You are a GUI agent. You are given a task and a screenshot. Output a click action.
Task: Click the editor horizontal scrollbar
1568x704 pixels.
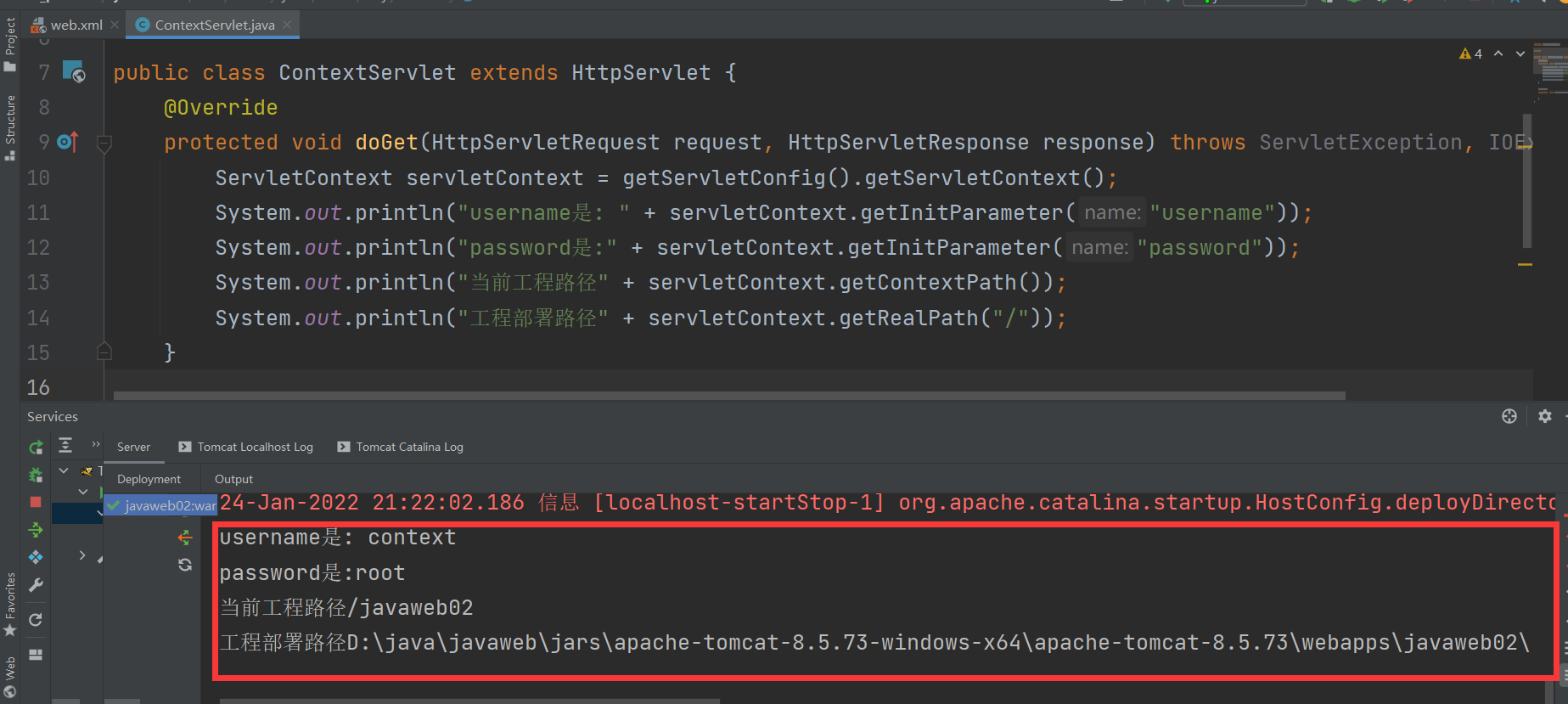point(729,395)
